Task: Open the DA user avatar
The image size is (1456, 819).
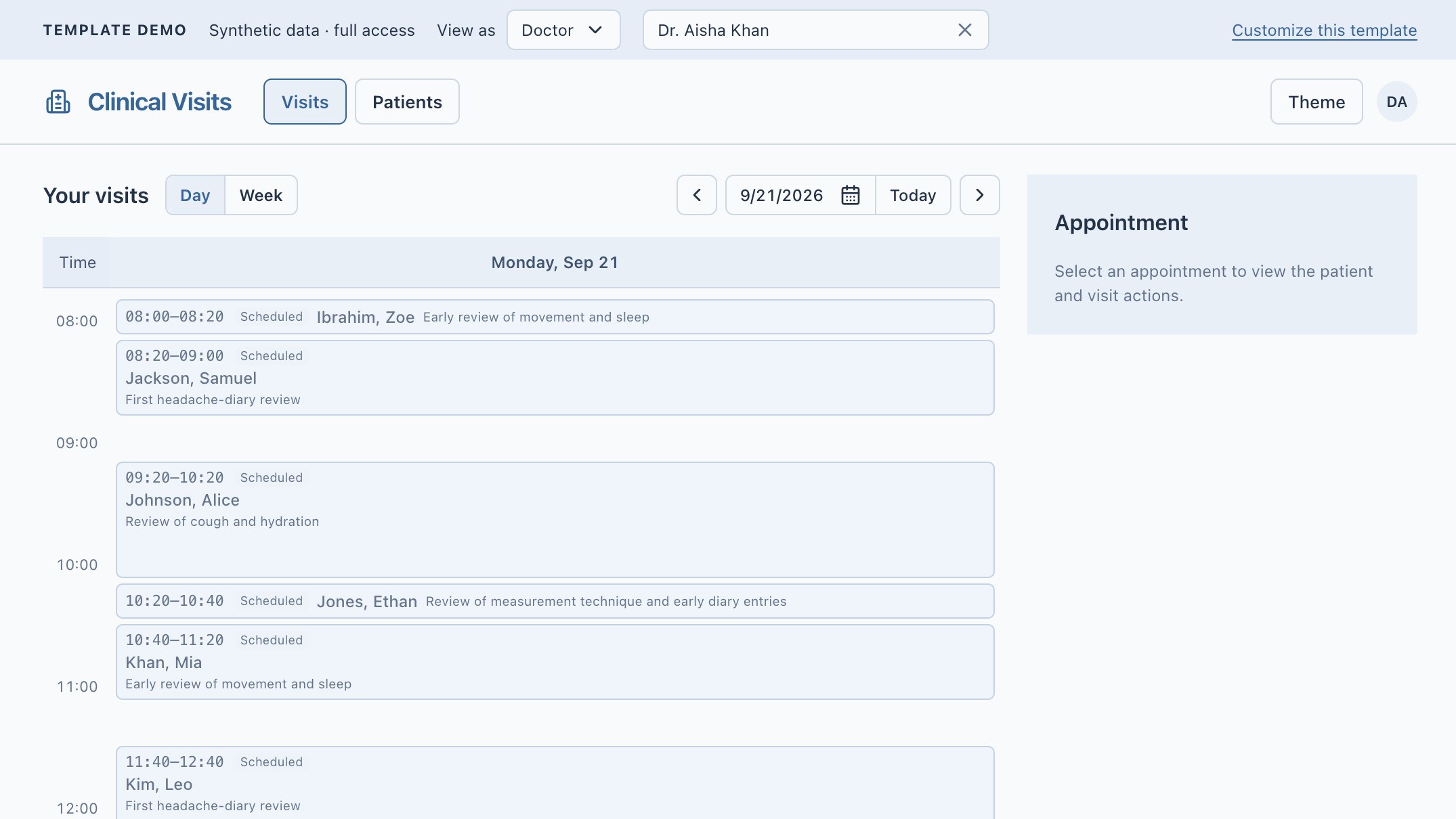Action: click(x=1397, y=102)
